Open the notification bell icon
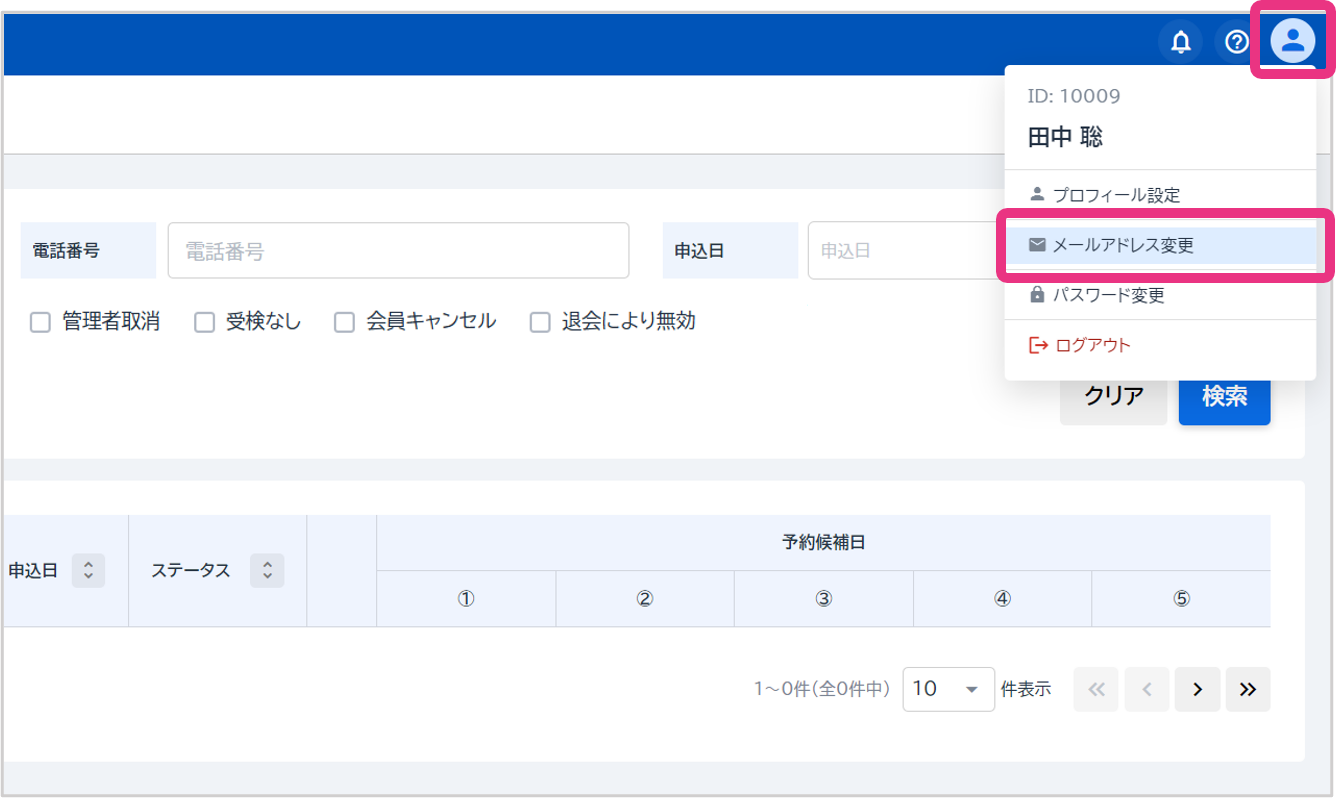The width and height of the screenshot is (1336, 798). (x=1181, y=42)
